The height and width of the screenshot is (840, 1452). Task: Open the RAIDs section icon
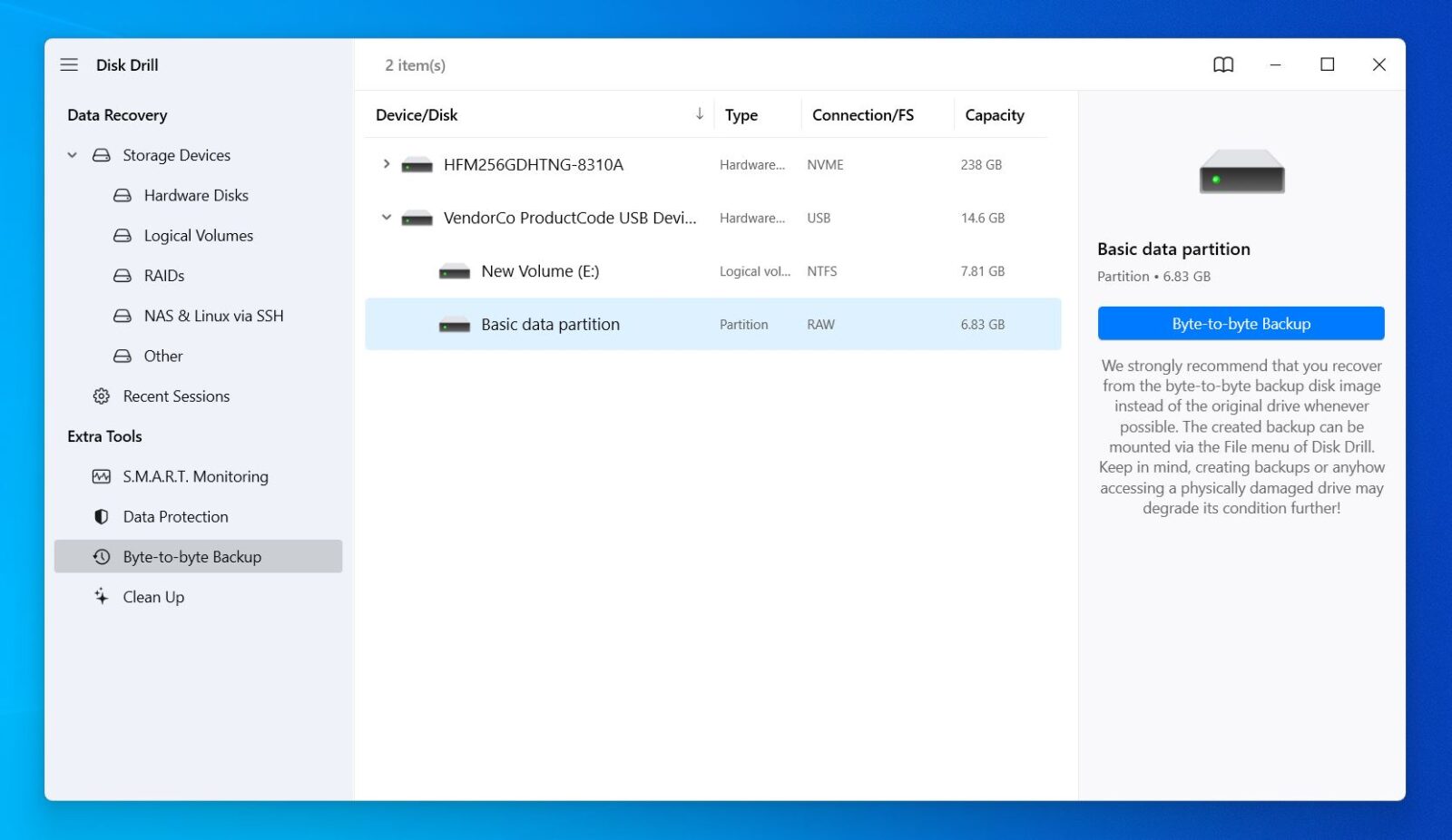coord(123,275)
